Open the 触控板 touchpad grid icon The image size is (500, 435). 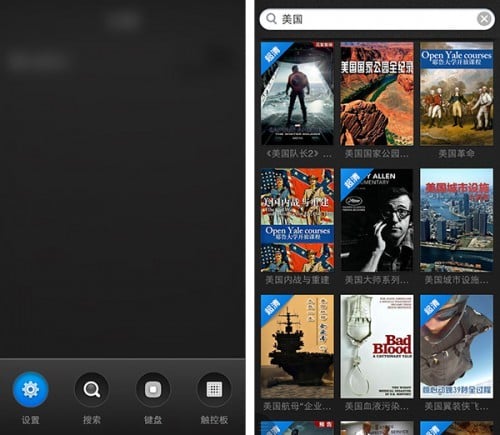(x=214, y=389)
